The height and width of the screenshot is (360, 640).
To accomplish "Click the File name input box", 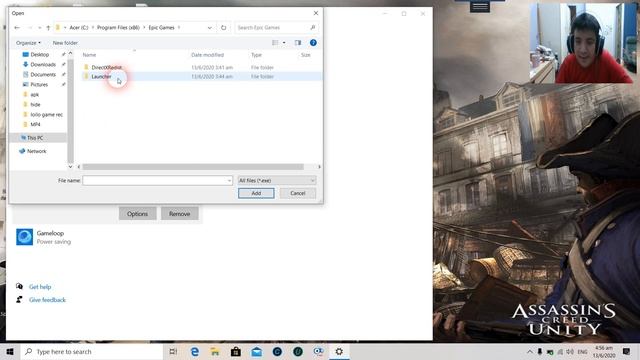I will (155, 180).
